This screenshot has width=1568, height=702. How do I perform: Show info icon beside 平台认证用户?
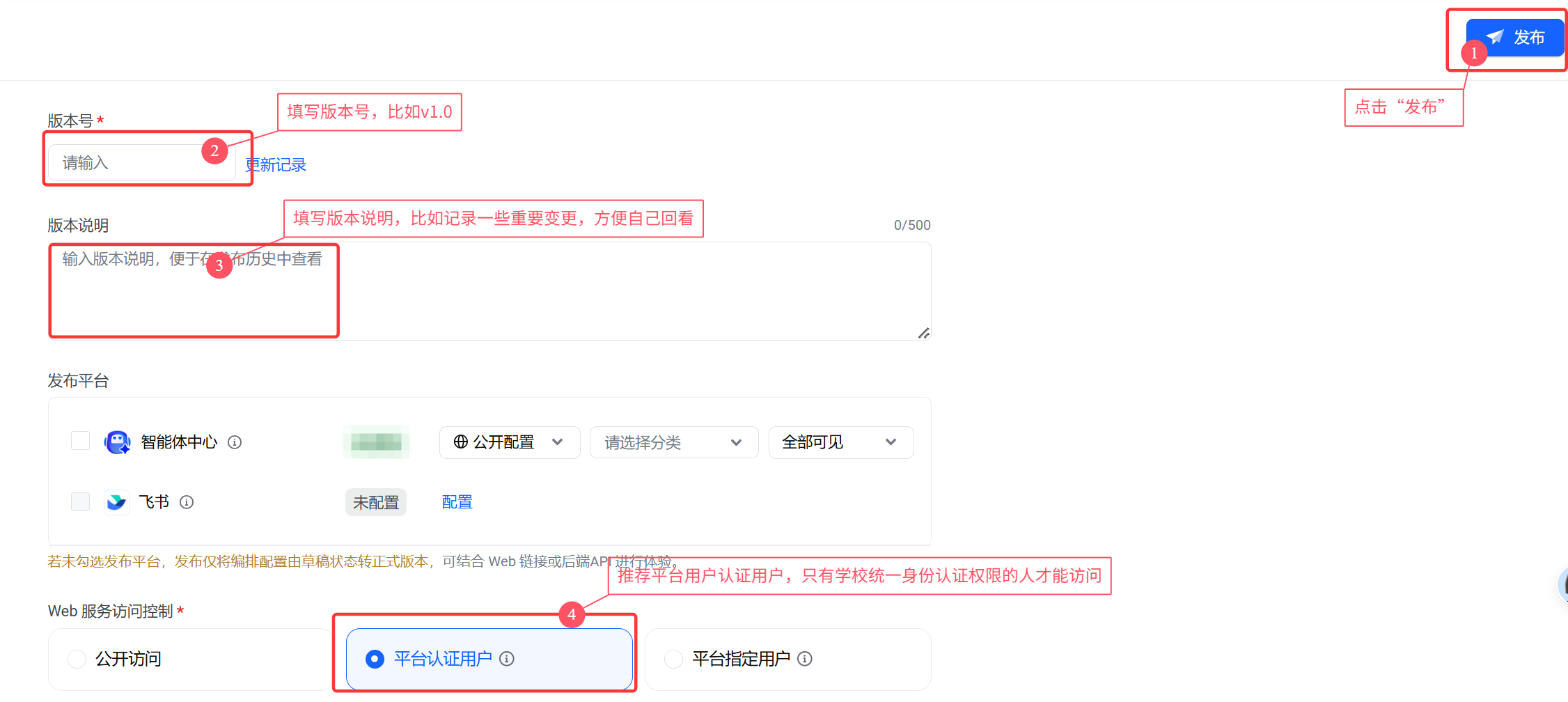[507, 659]
